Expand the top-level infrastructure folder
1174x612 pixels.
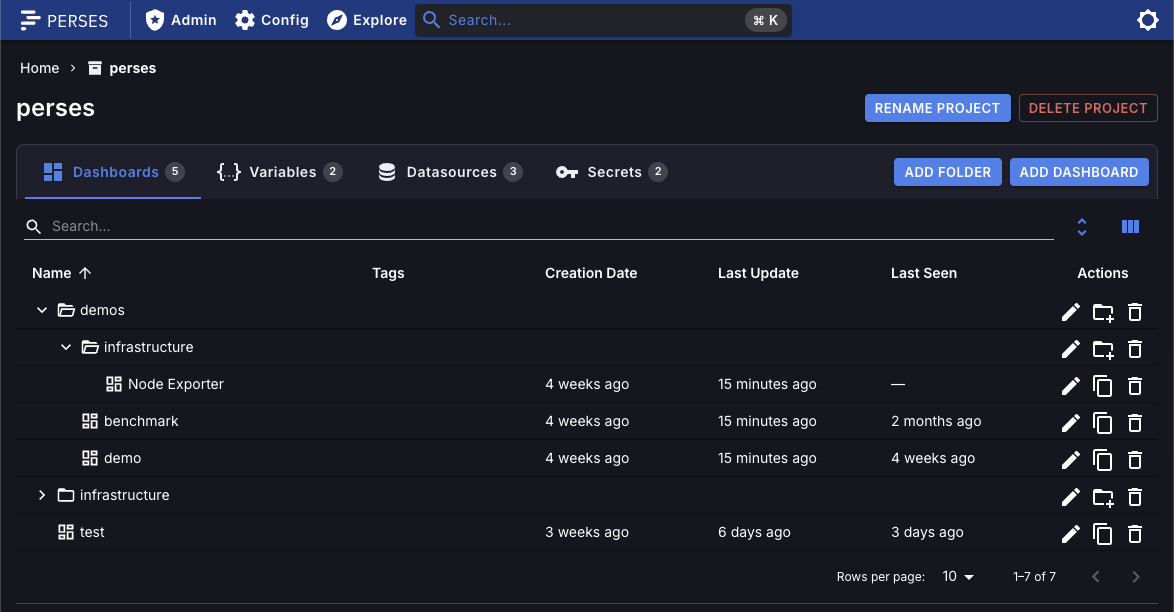coord(42,495)
